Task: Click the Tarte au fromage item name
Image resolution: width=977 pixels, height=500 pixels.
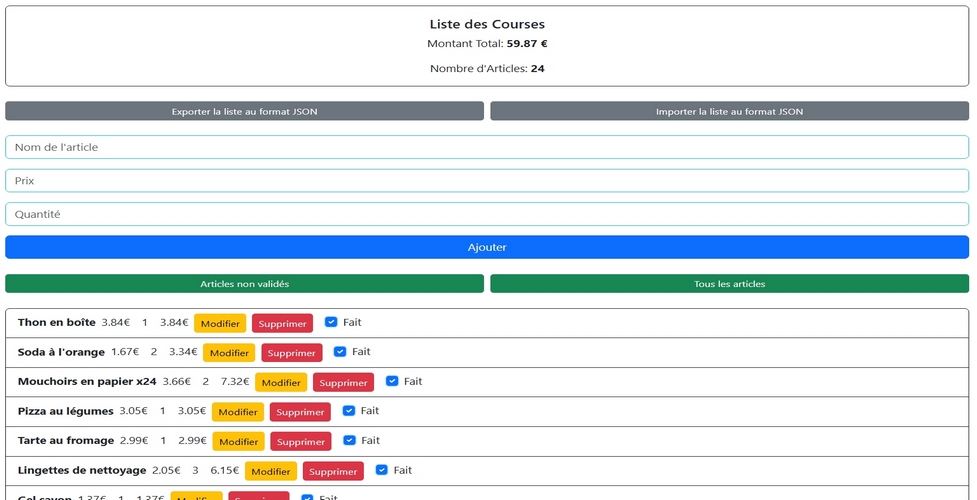Action: (x=66, y=441)
